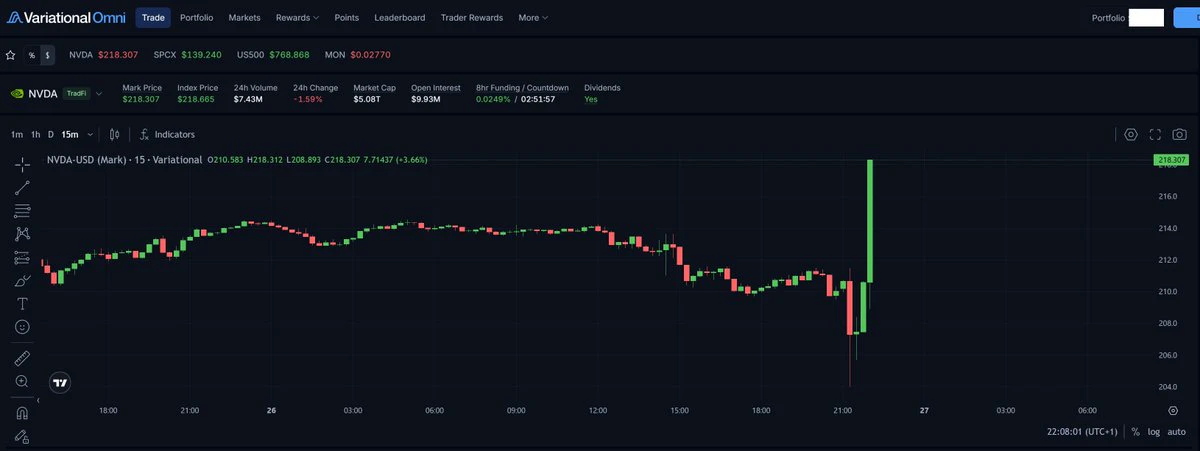This screenshot has height=451, width=1200.
Task: Select NVDA $218.307 in ticker bar
Action: 103,55
